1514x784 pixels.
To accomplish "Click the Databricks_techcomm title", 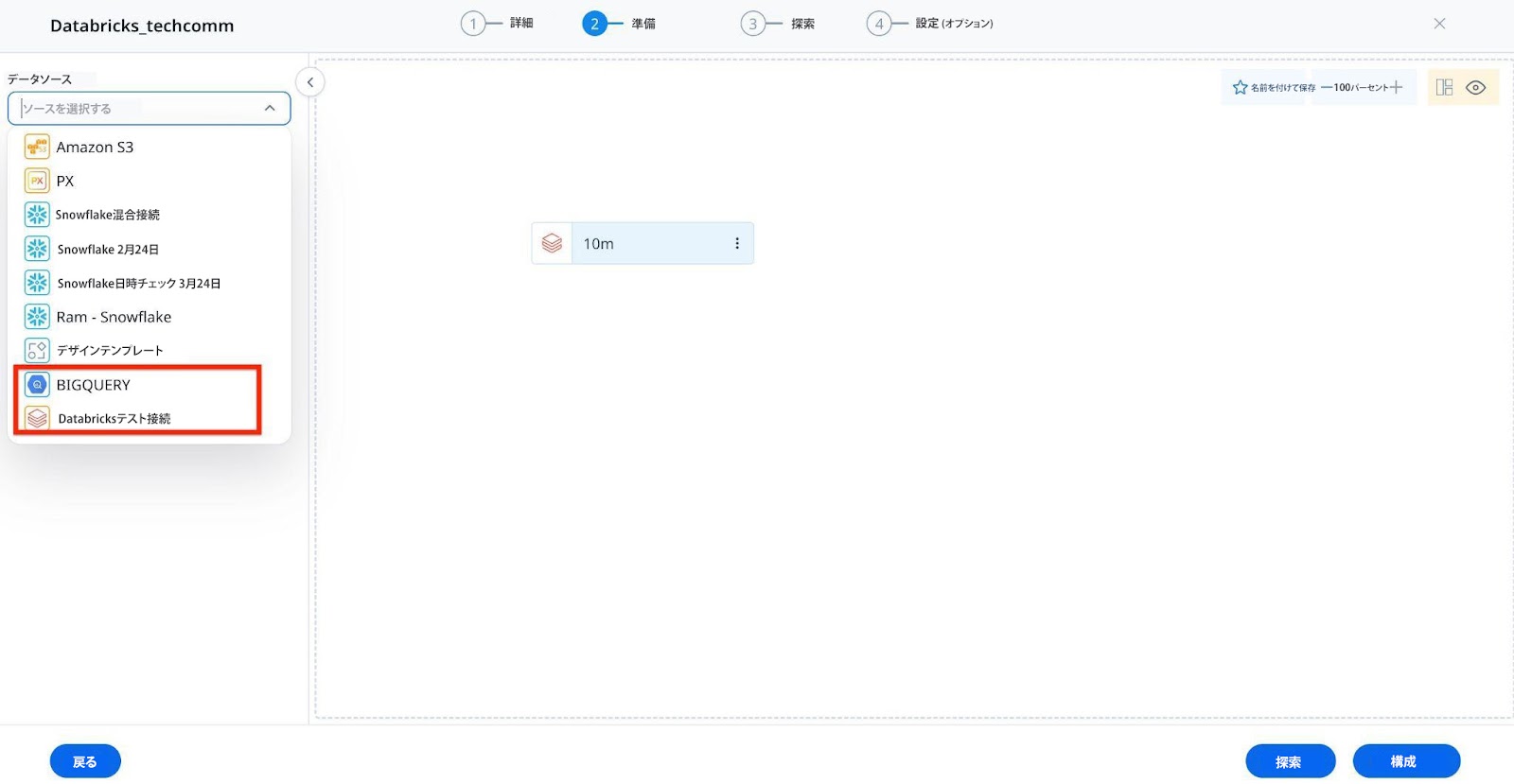I will [x=142, y=26].
